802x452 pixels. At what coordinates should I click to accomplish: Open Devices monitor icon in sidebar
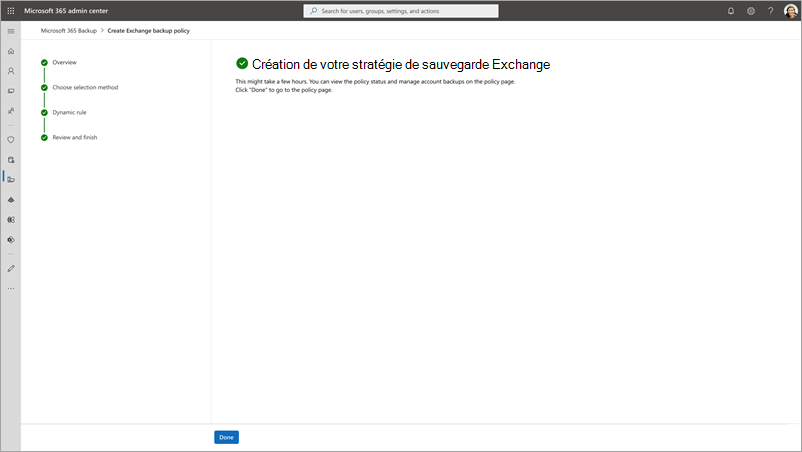click(11, 91)
